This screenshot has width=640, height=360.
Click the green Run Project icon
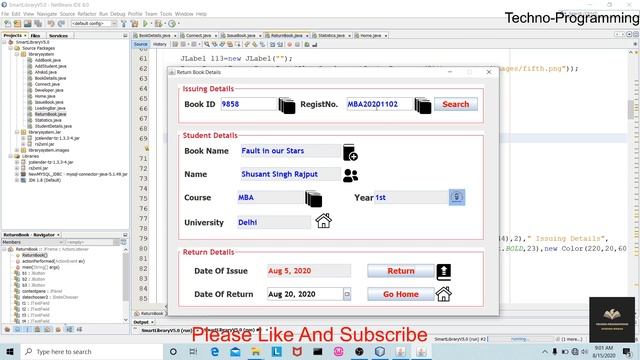(x=145, y=24)
